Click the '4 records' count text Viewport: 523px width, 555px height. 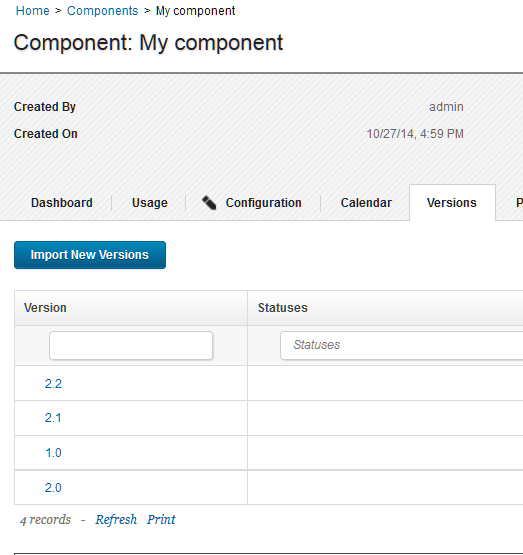pyautogui.click(x=45, y=520)
